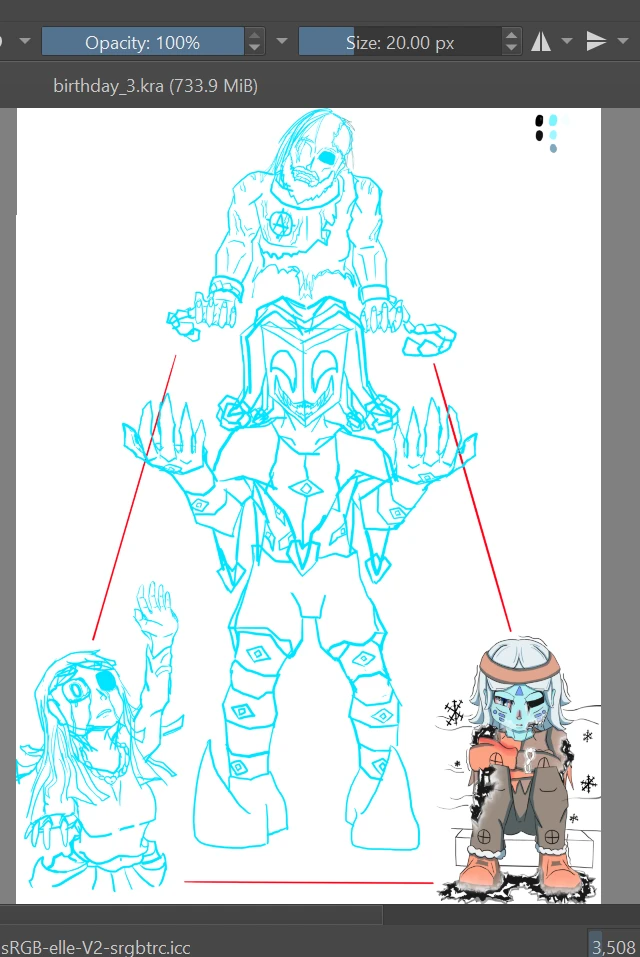The image size is (640, 957).
Task: Switch to the birthday_3.kra document tab
Action: pos(155,87)
